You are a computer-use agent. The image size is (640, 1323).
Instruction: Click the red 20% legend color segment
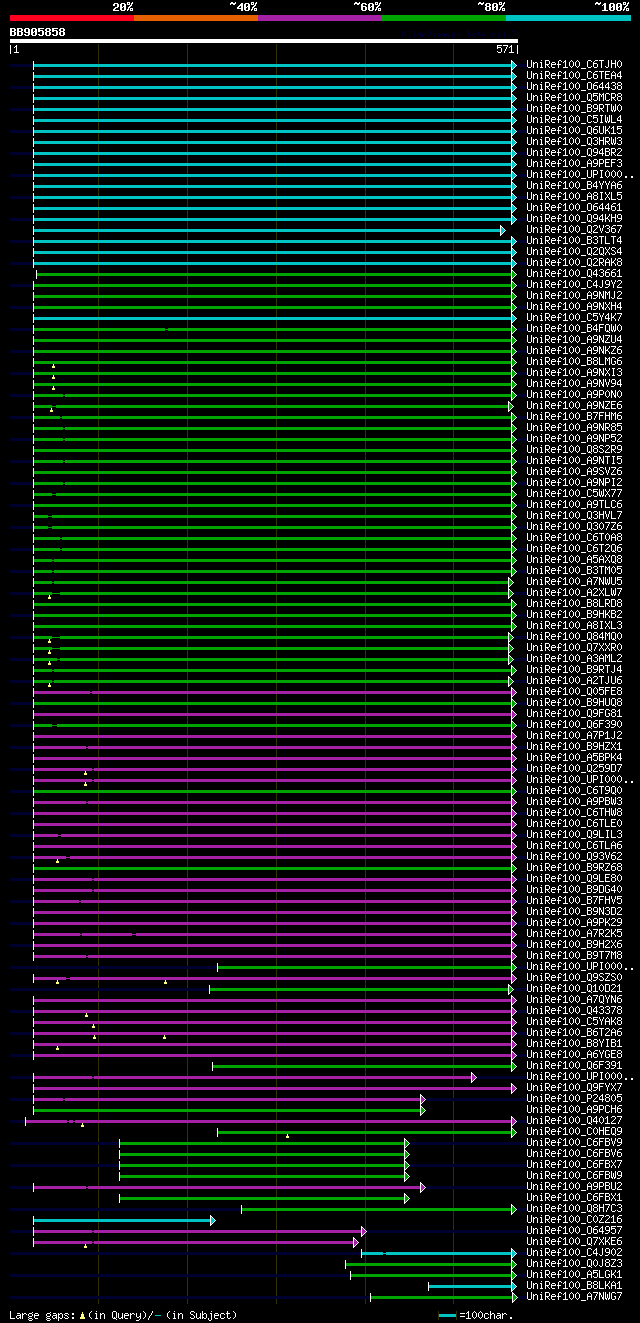pyautogui.click(x=71, y=18)
